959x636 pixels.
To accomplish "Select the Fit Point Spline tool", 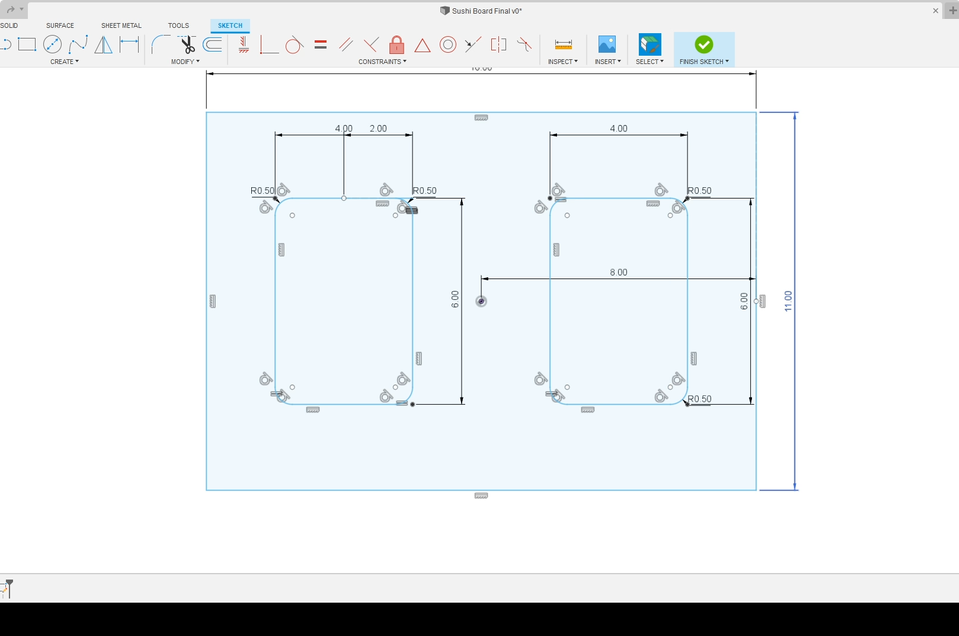I will 78,44.
